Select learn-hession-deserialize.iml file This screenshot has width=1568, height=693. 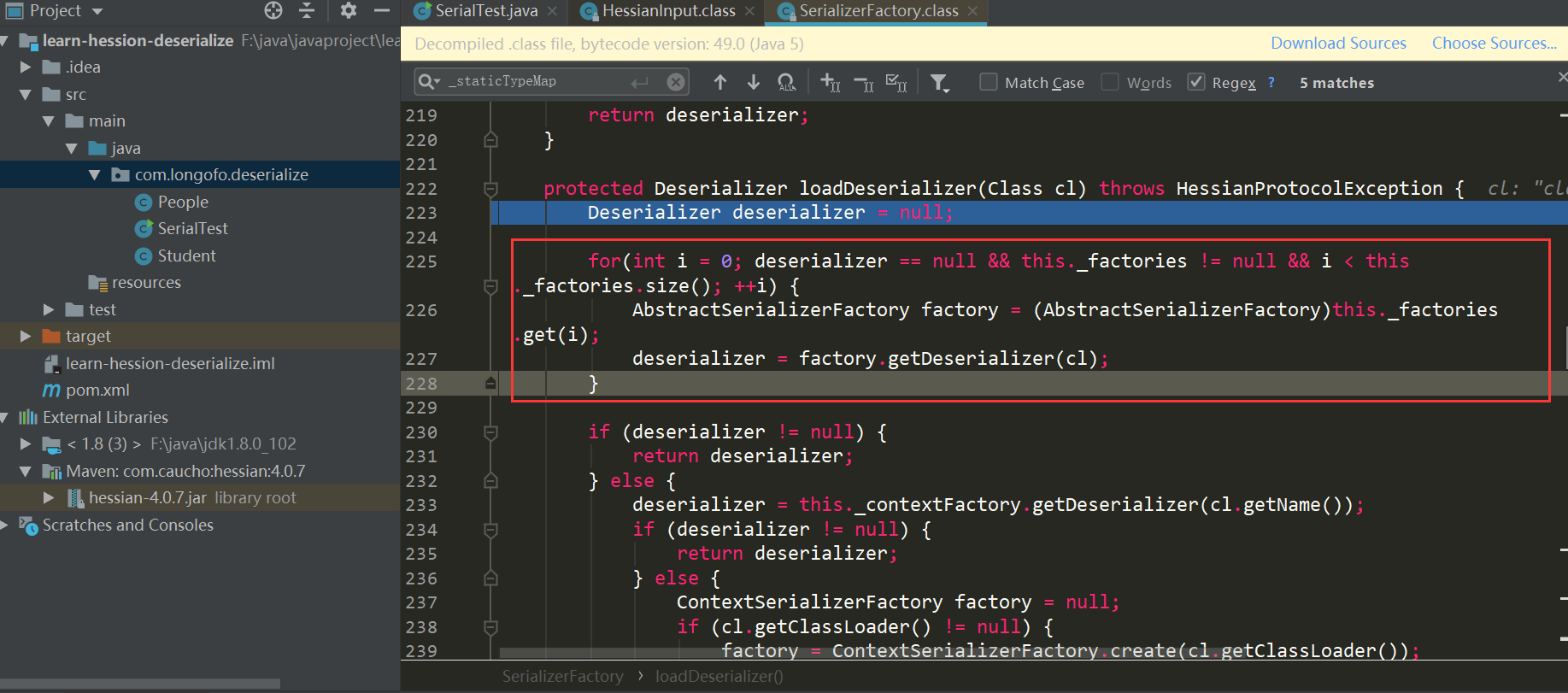point(170,363)
